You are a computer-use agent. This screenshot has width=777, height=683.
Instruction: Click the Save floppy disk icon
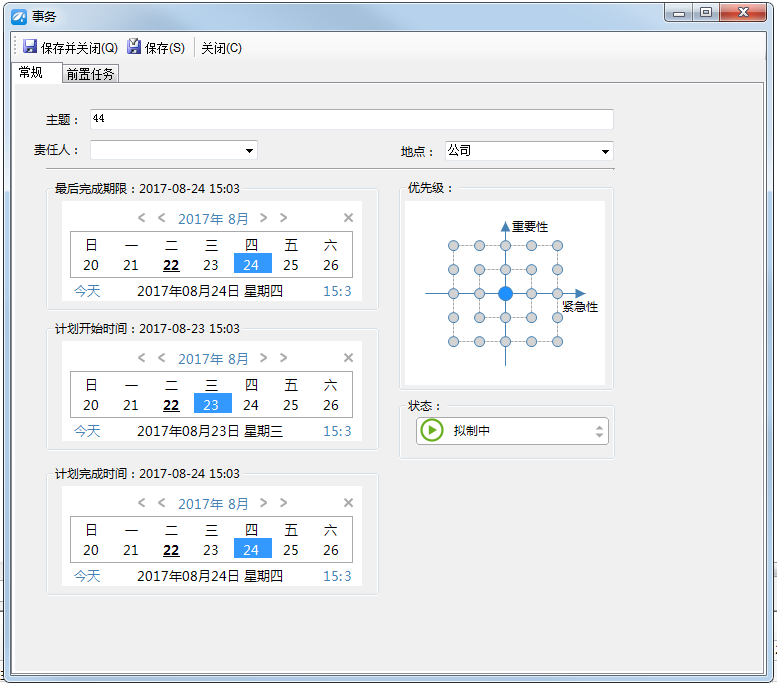pos(134,47)
